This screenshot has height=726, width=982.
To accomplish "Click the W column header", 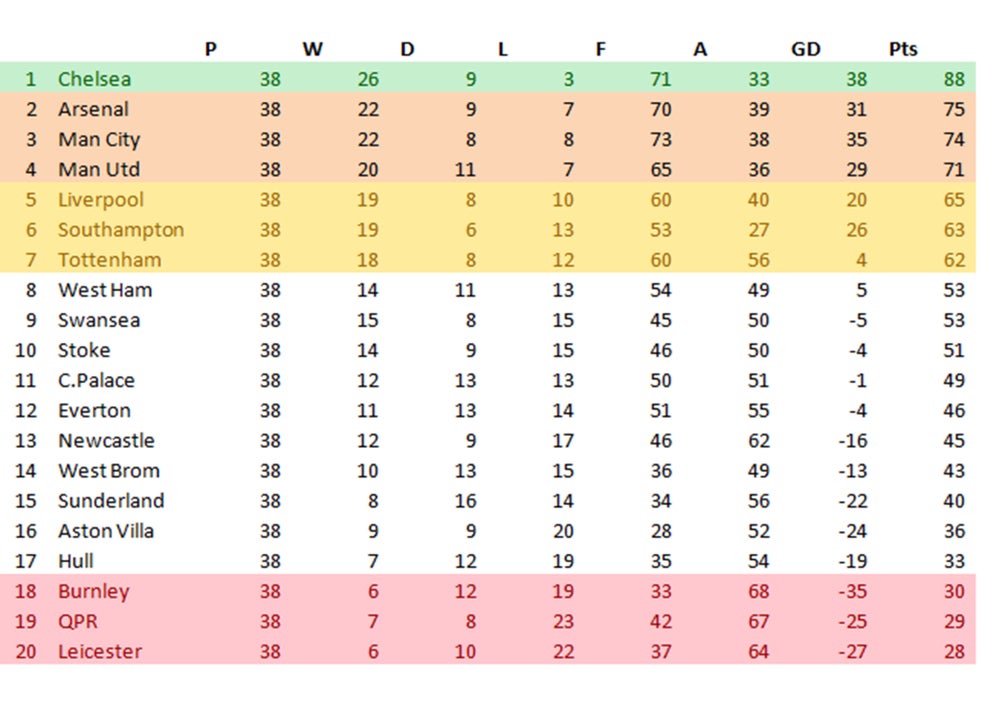I will pos(312,49).
